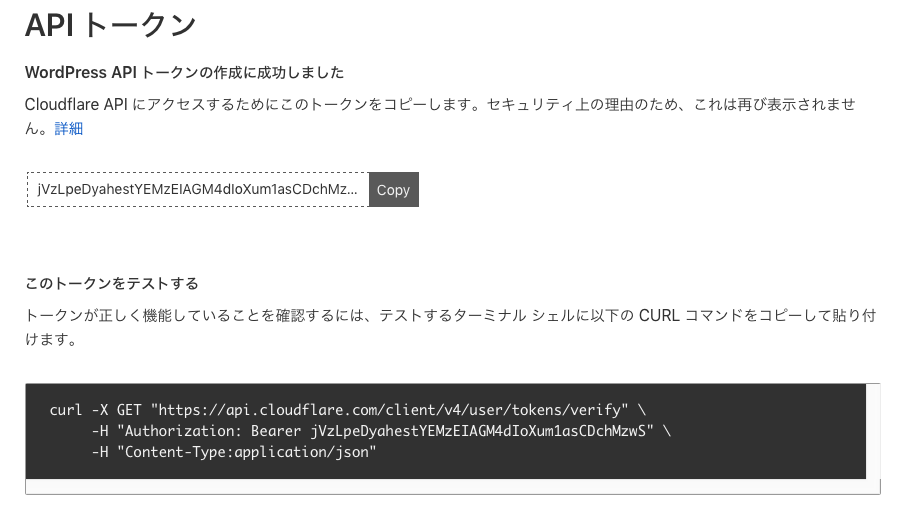Click the bearer token string inside the code block
The width and height of the screenshot is (901, 519).
click(478, 431)
